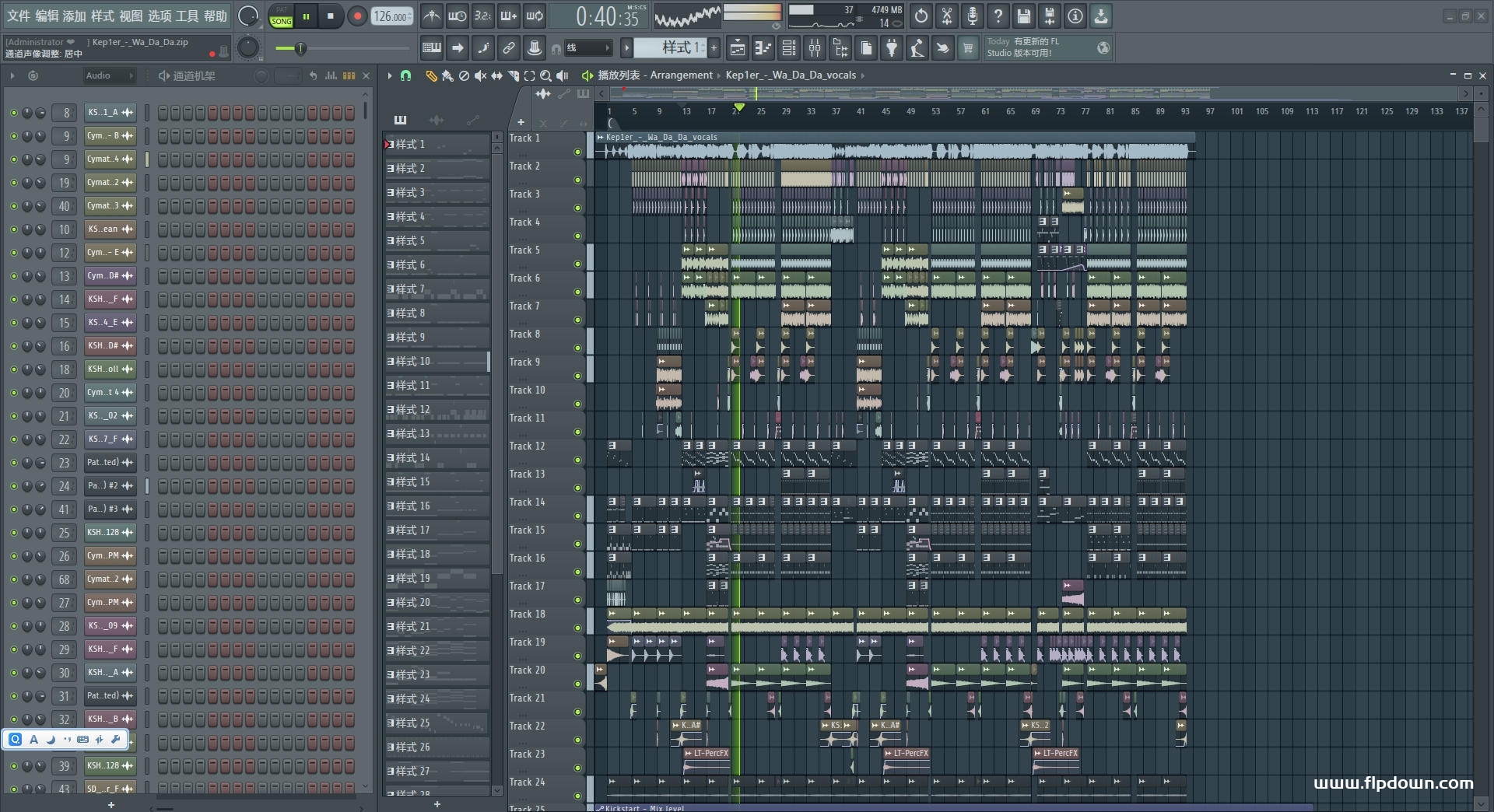This screenshot has height=812, width=1494.
Task: Open the piano roll view button
Action: pos(763,48)
